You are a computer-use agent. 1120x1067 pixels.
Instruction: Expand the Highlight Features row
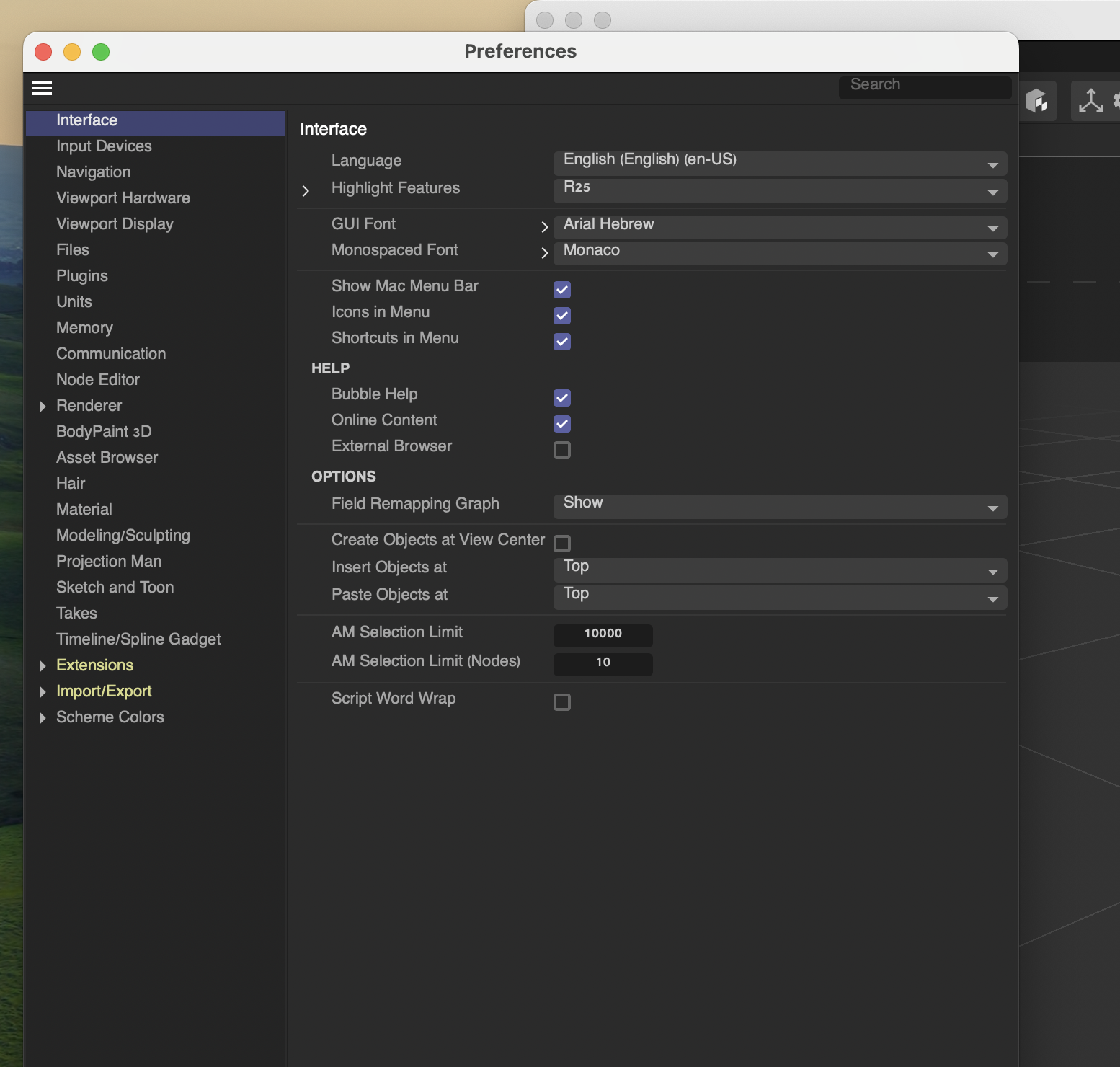tap(306, 191)
